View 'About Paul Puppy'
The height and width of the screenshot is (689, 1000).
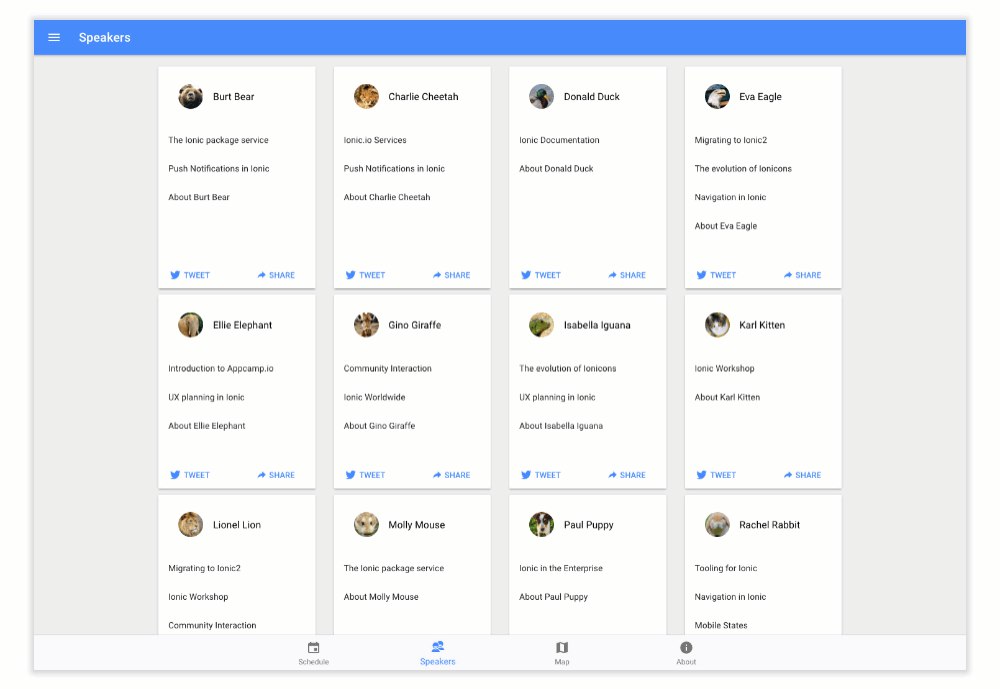(x=554, y=596)
